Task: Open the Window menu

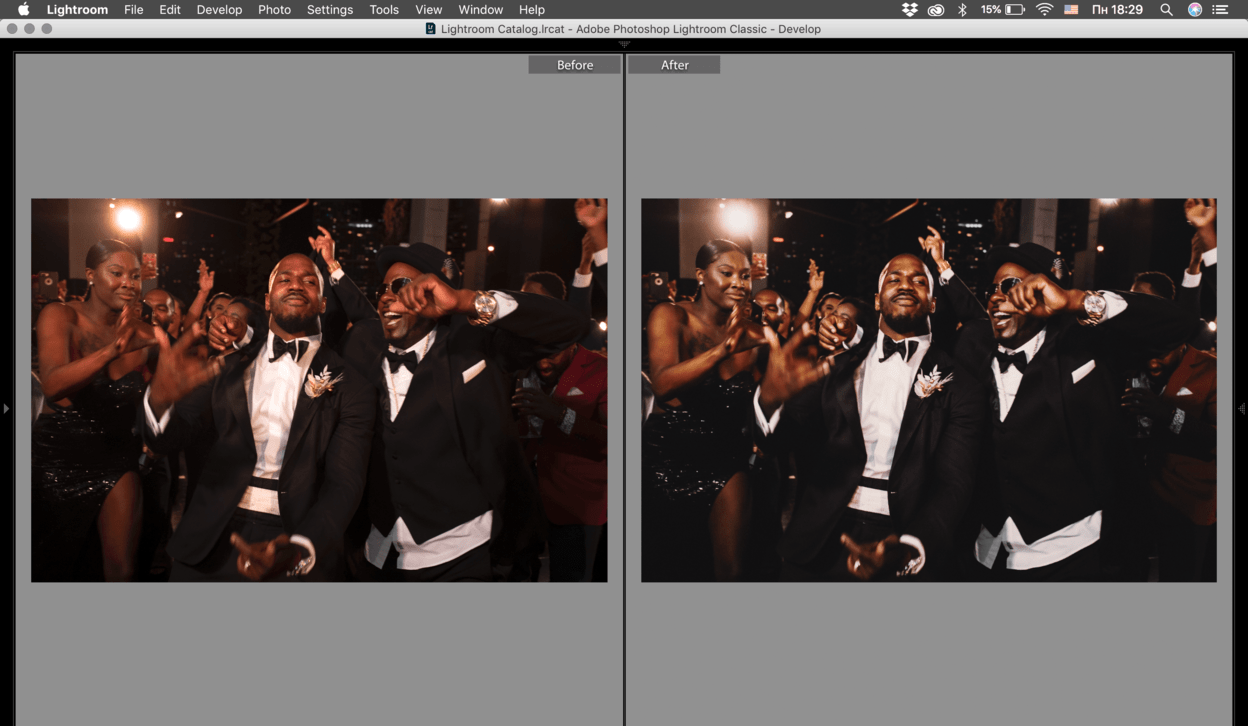Action: click(x=481, y=9)
